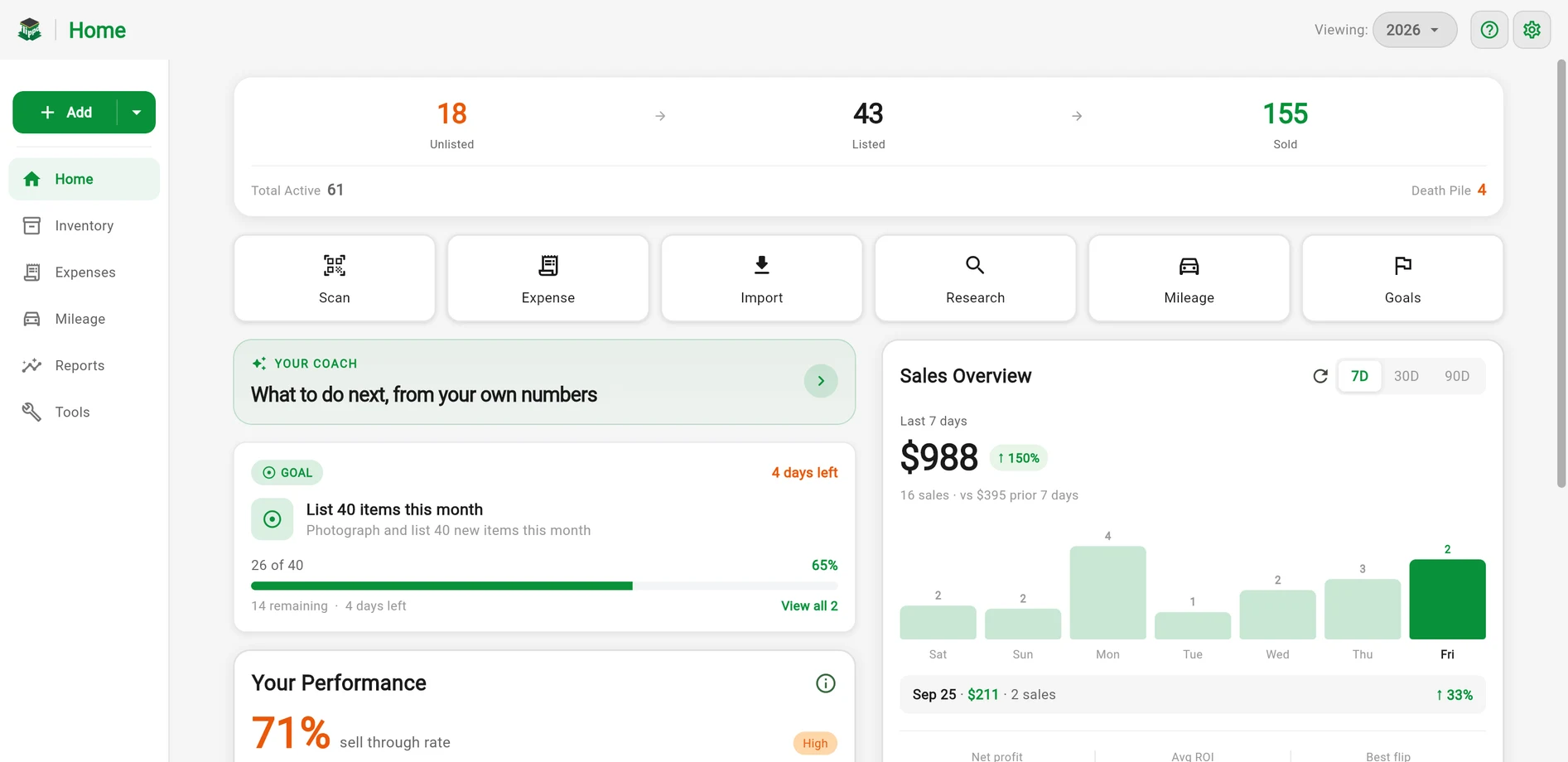Select the Mon bar in sales chart
This screenshot has height=762, width=1568.
pyautogui.click(x=1107, y=592)
